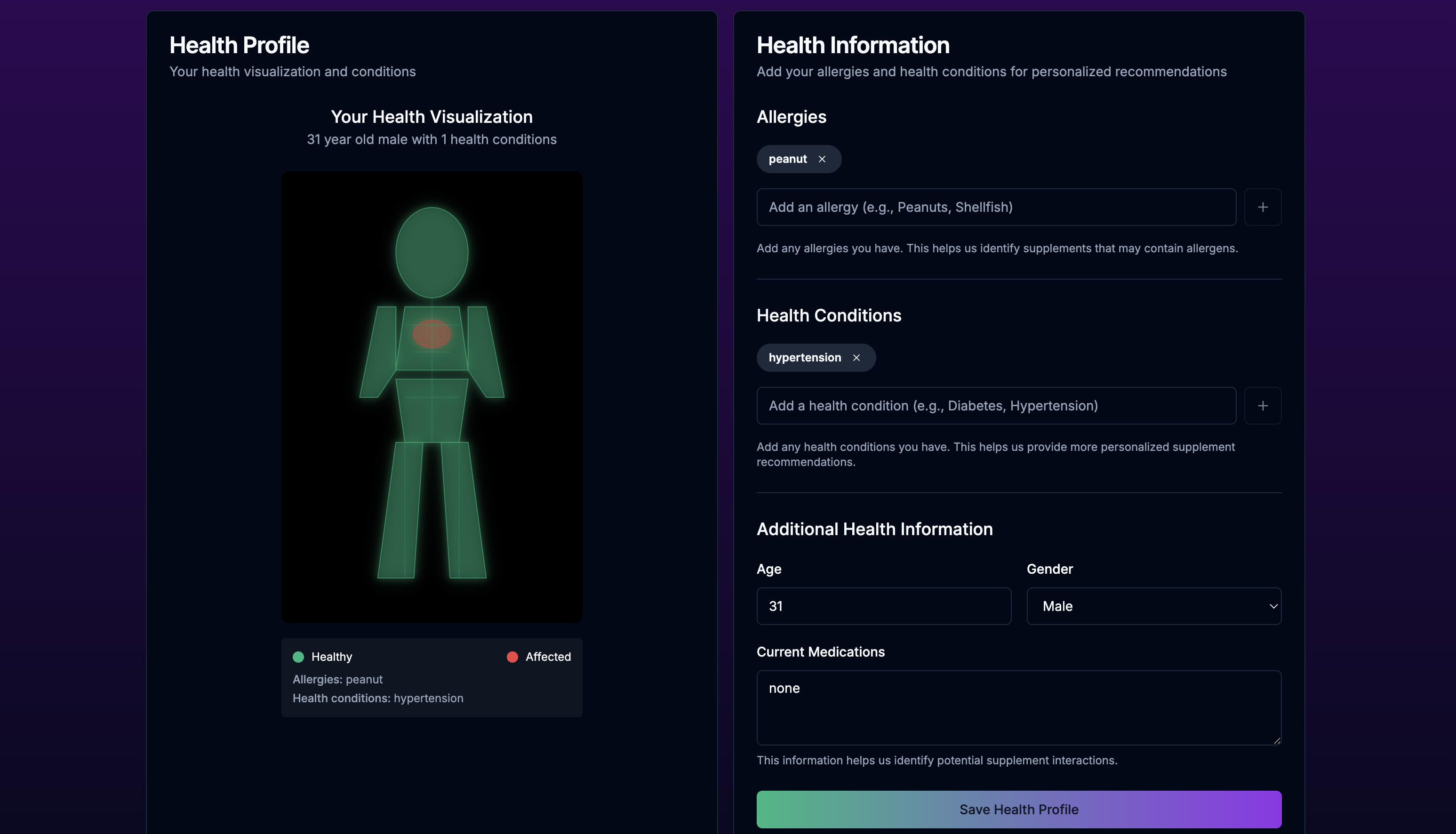
Task: Remove the peanut allergy tag
Action: [x=822, y=159]
